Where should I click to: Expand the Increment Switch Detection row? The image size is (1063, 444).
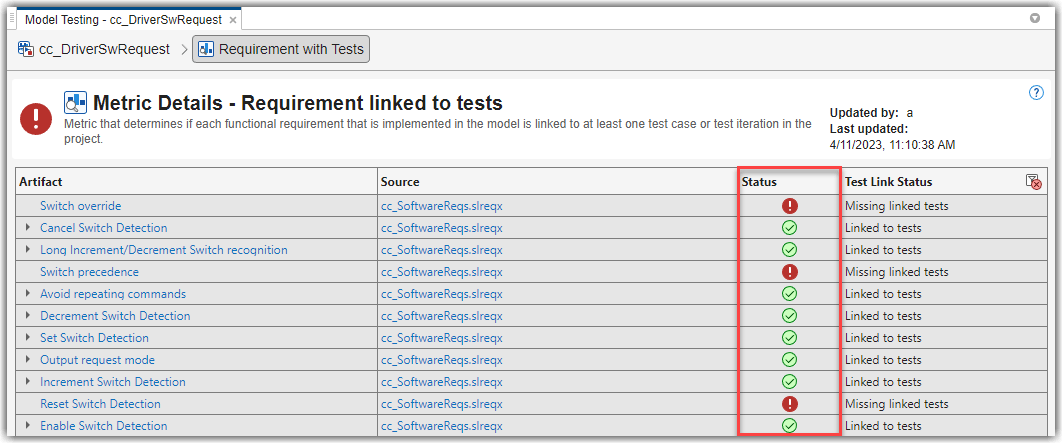28,382
